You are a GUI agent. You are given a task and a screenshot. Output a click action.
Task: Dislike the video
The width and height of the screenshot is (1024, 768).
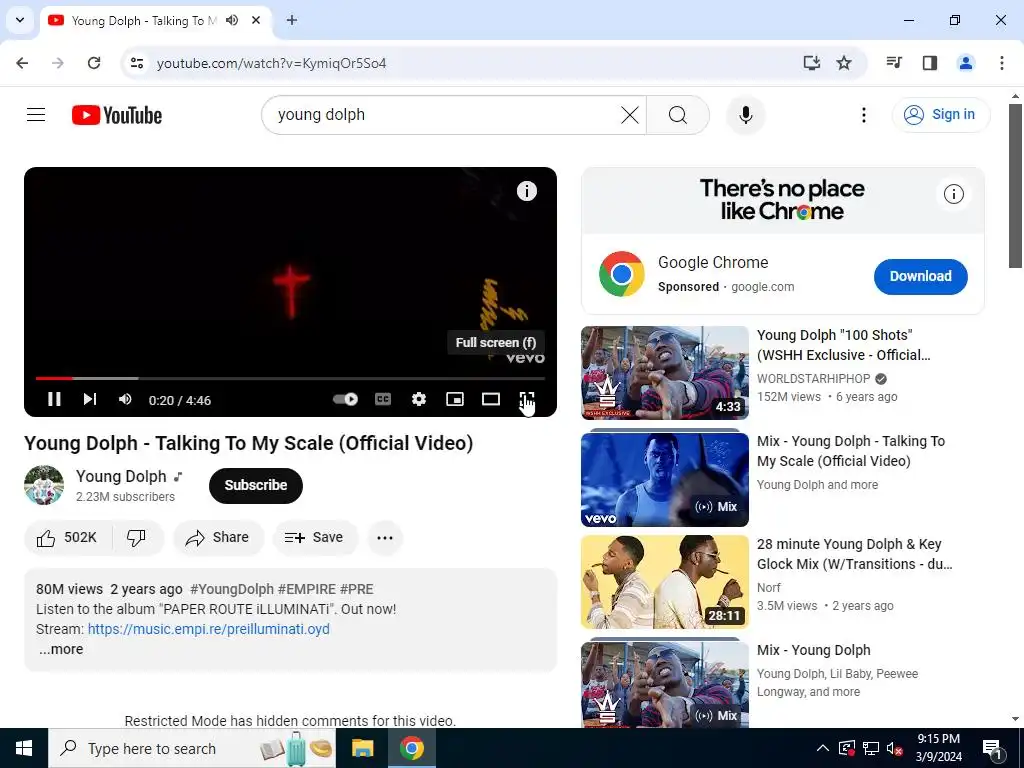(x=136, y=537)
